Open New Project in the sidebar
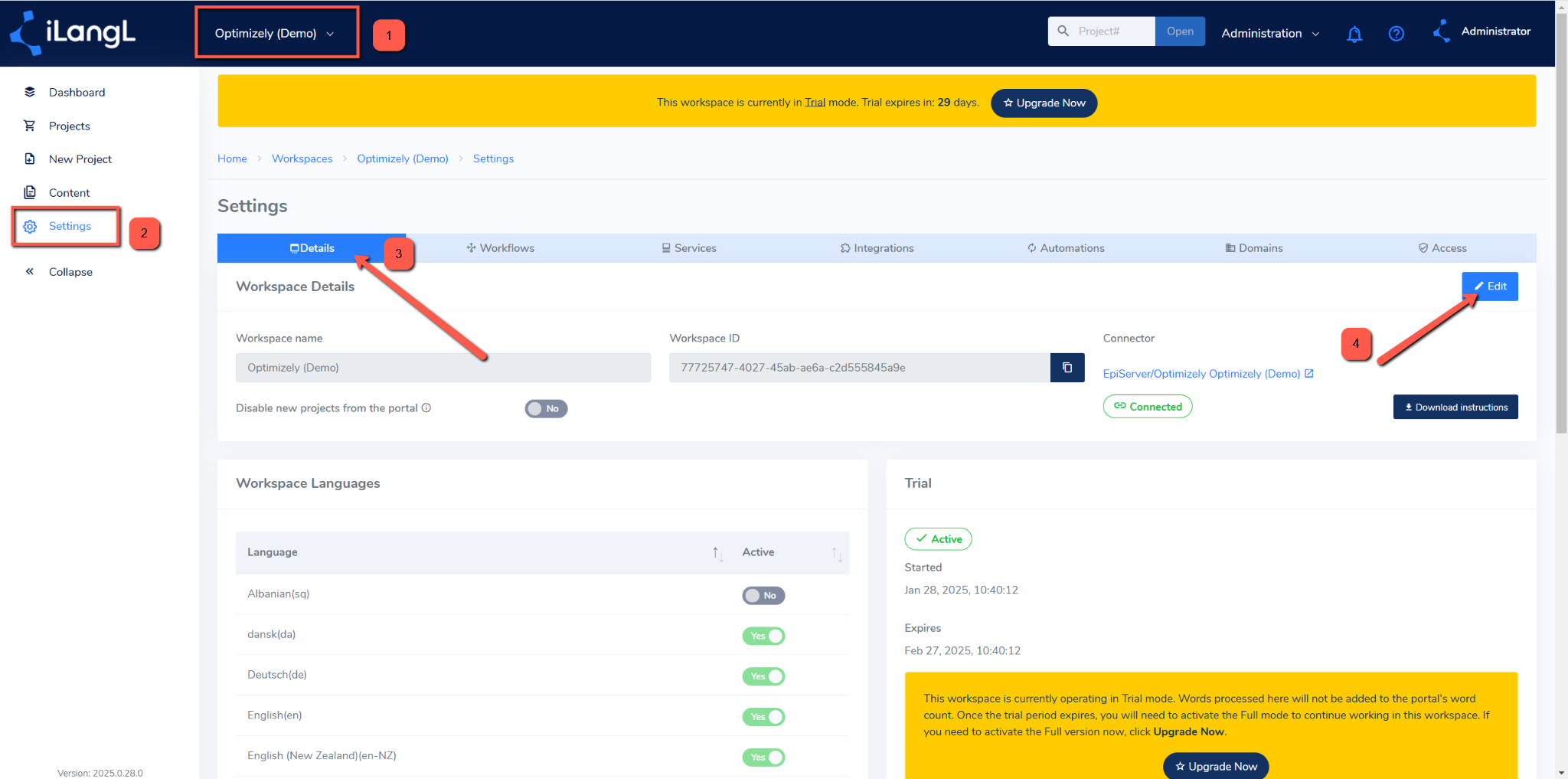Image resolution: width=1568 pixels, height=779 pixels. (x=80, y=159)
